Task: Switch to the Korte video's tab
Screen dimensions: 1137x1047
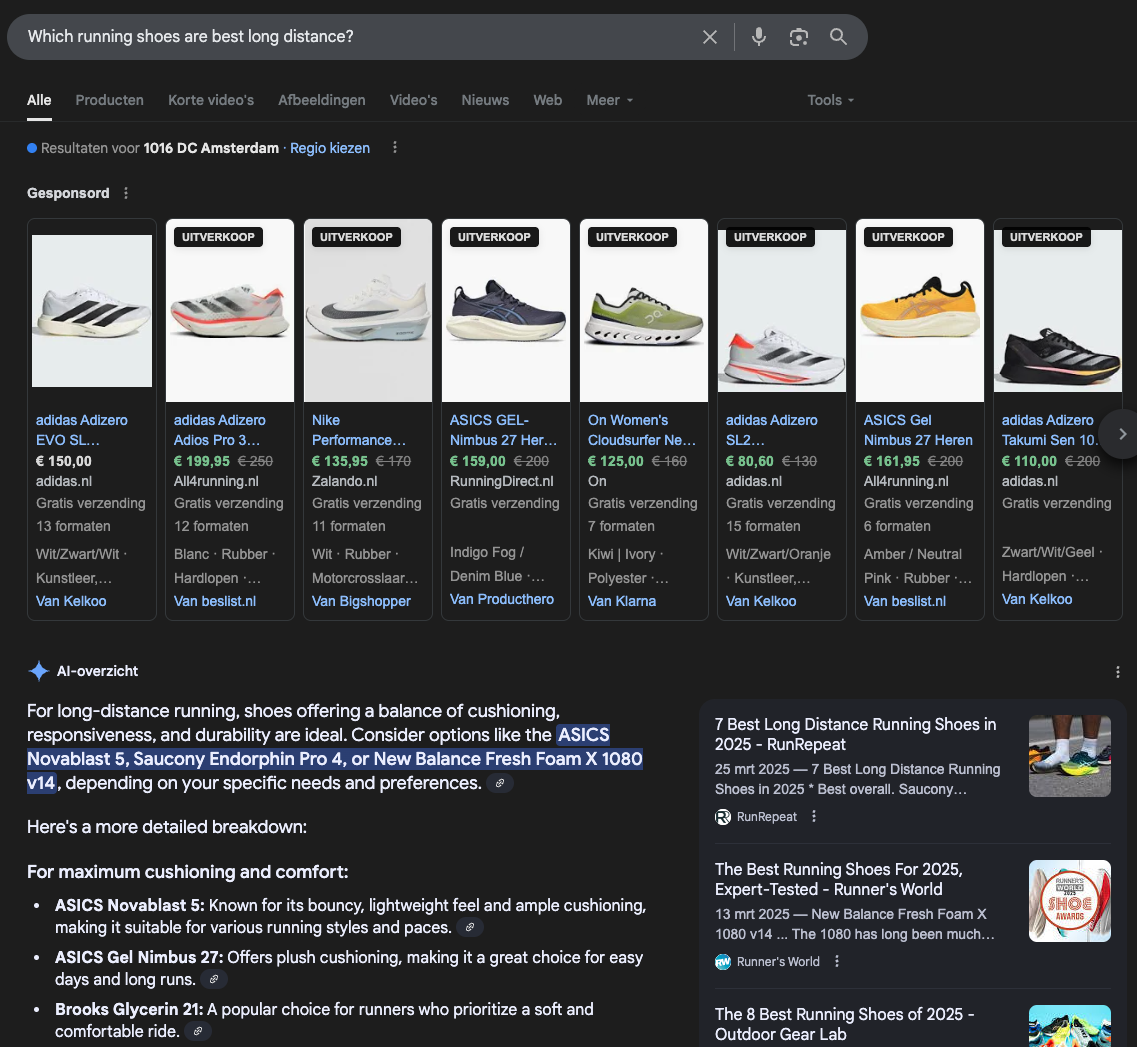Action: (211, 100)
